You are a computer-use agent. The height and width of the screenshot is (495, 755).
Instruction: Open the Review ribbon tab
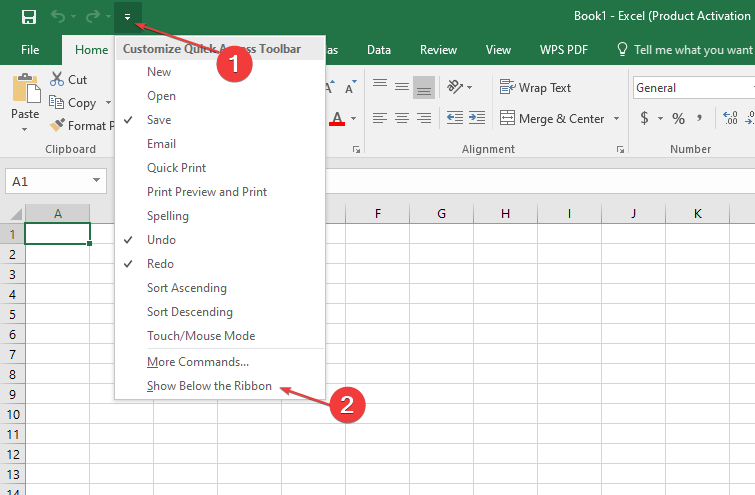(438, 49)
